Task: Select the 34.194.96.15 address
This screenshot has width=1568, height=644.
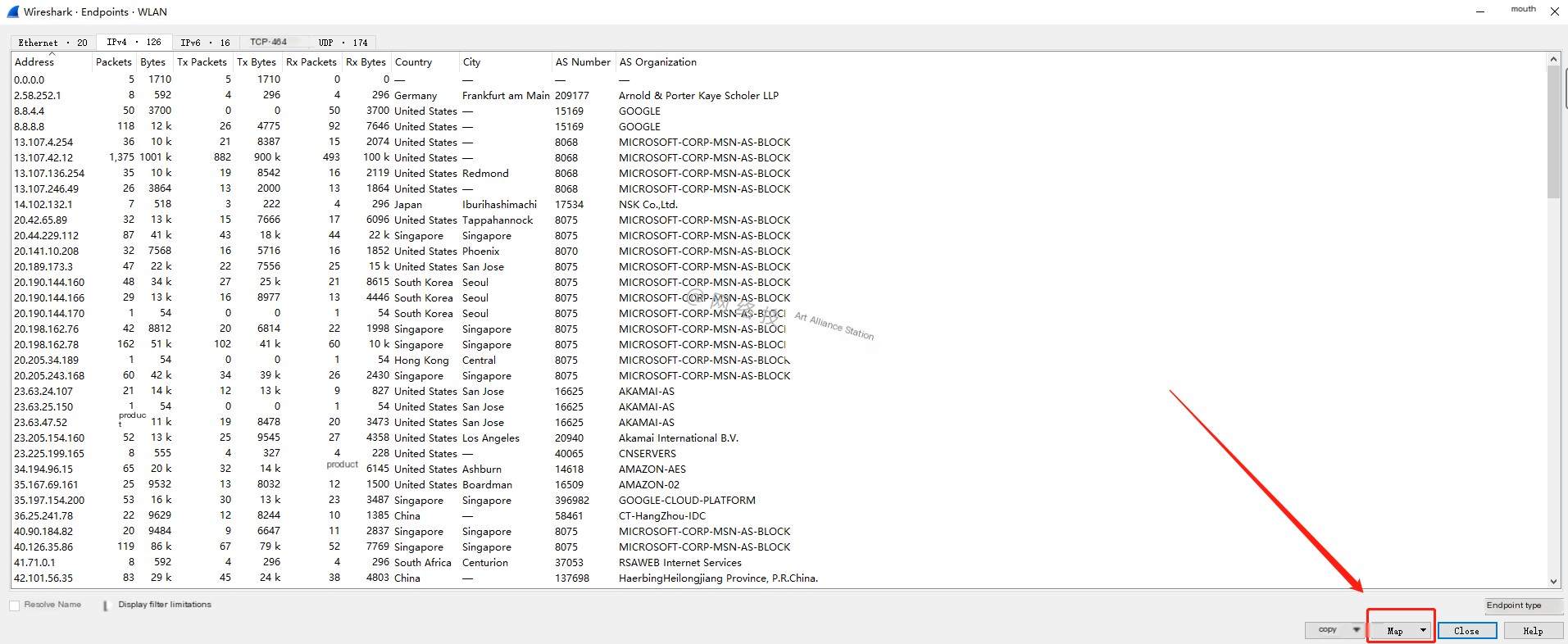Action: (x=43, y=469)
